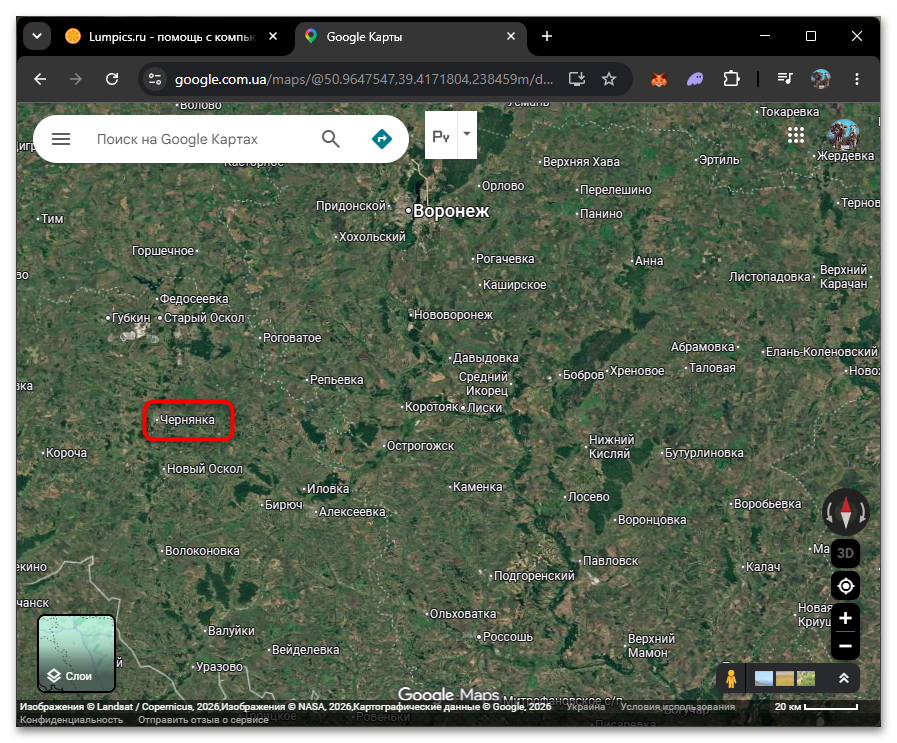Select the Pegman Street View icon

pos(731,678)
